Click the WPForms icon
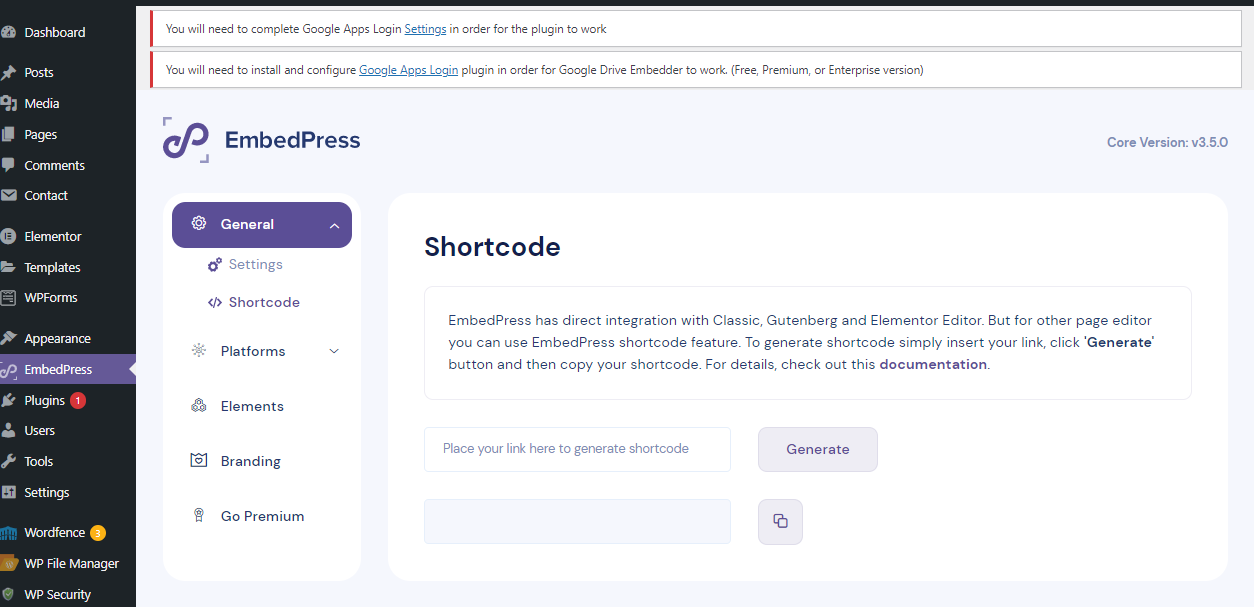Viewport: 1254px width, 607px height. point(8,297)
